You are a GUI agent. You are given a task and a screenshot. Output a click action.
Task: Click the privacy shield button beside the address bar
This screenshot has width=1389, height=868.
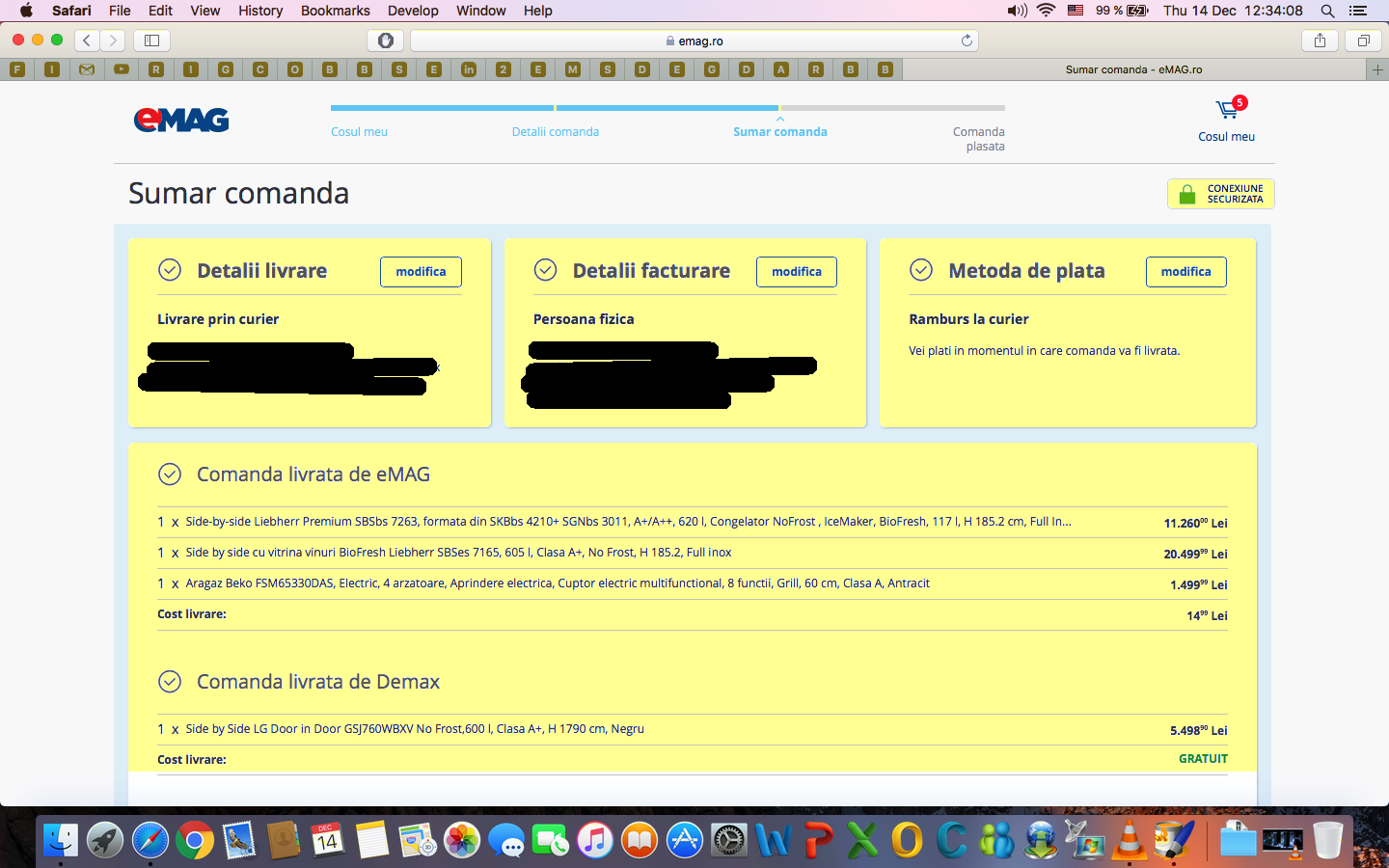coord(386,41)
